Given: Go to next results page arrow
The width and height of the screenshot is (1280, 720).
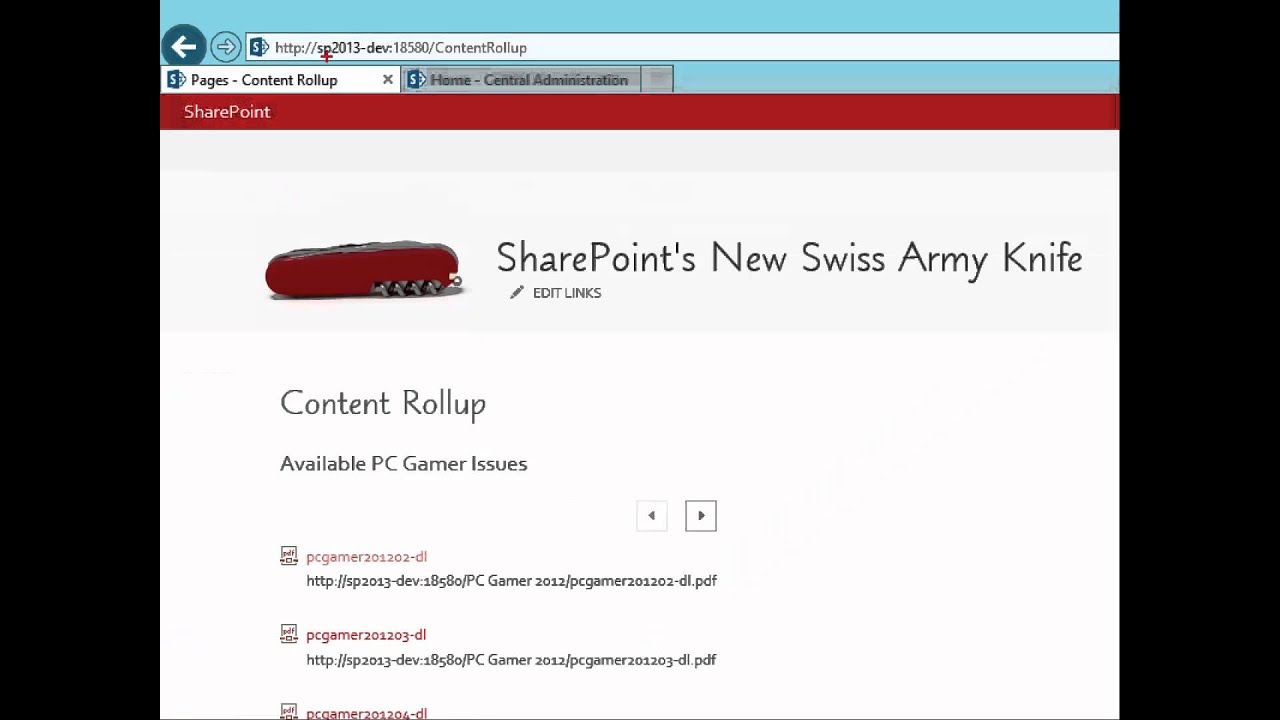Looking at the screenshot, I should tap(701, 516).
